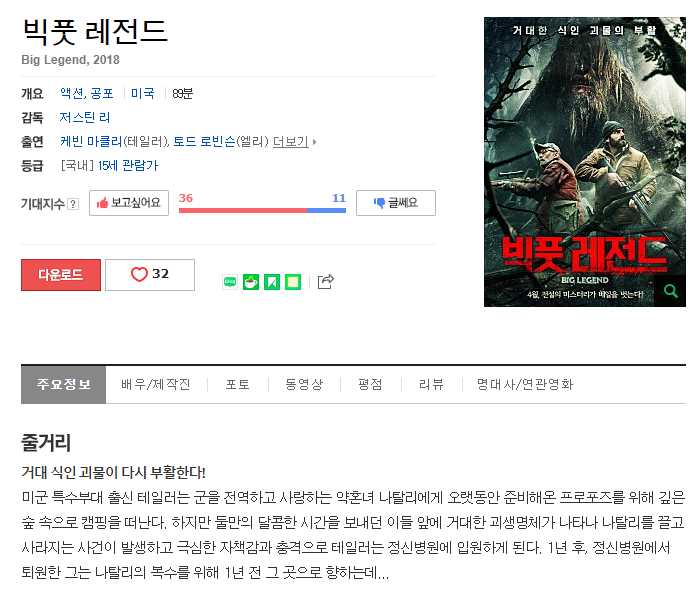
Task: Open director 저스틴 리 link
Action: pyautogui.click(x=85, y=117)
